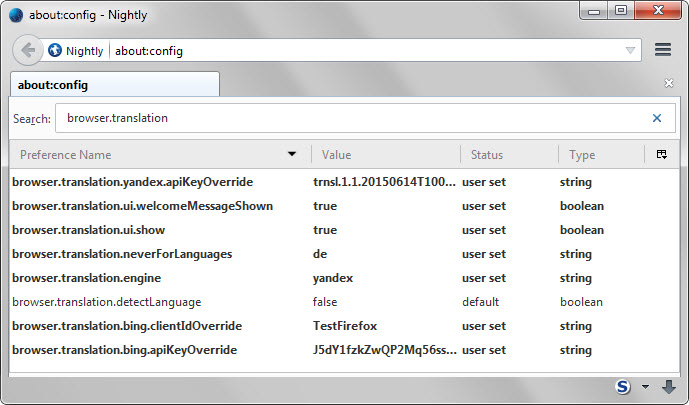The width and height of the screenshot is (689, 405).
Task: Click 'boolean' type of detectLanguage row
Action: 581,302
